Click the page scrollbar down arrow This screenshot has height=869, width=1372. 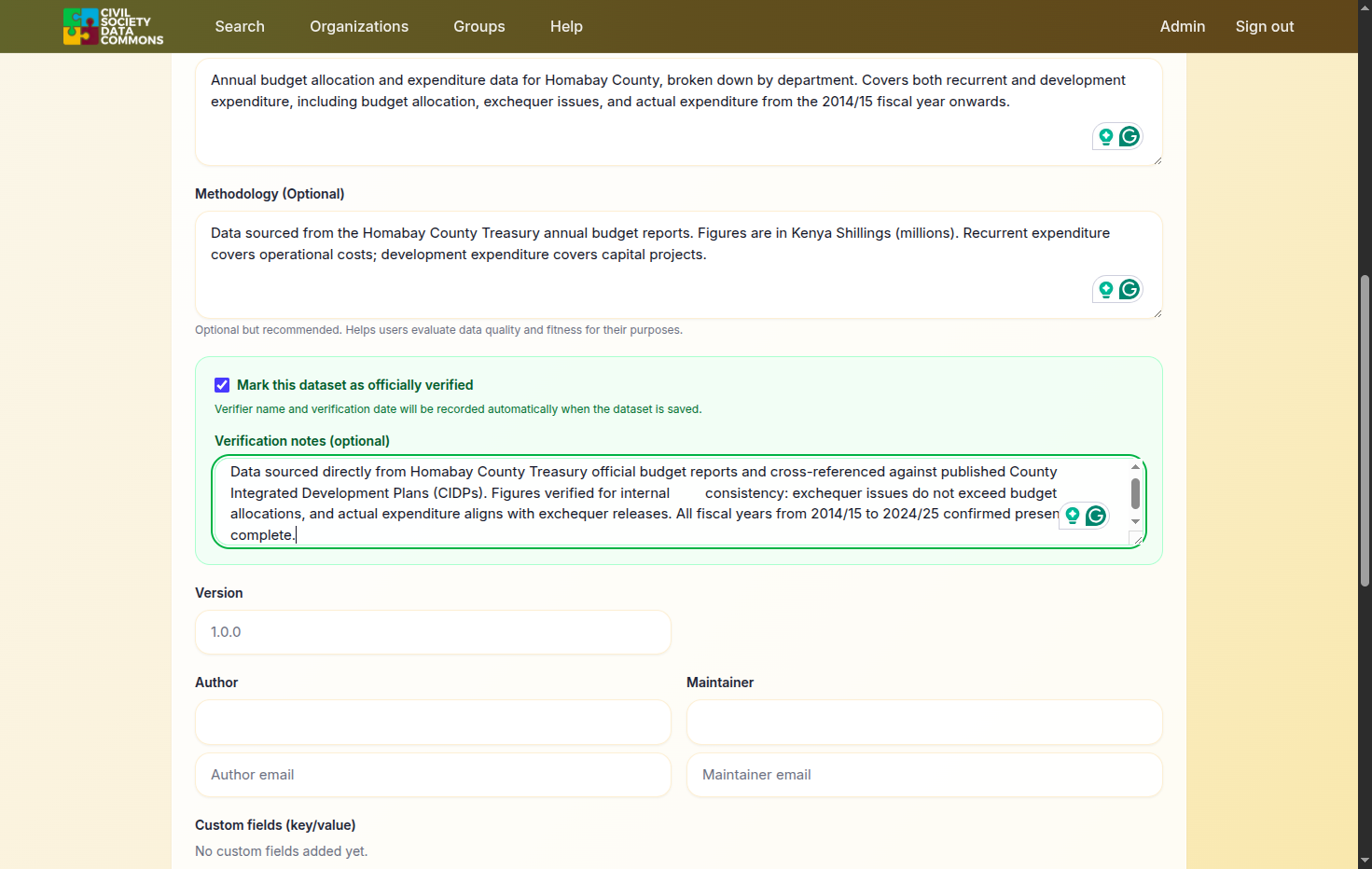[1365, 861]
